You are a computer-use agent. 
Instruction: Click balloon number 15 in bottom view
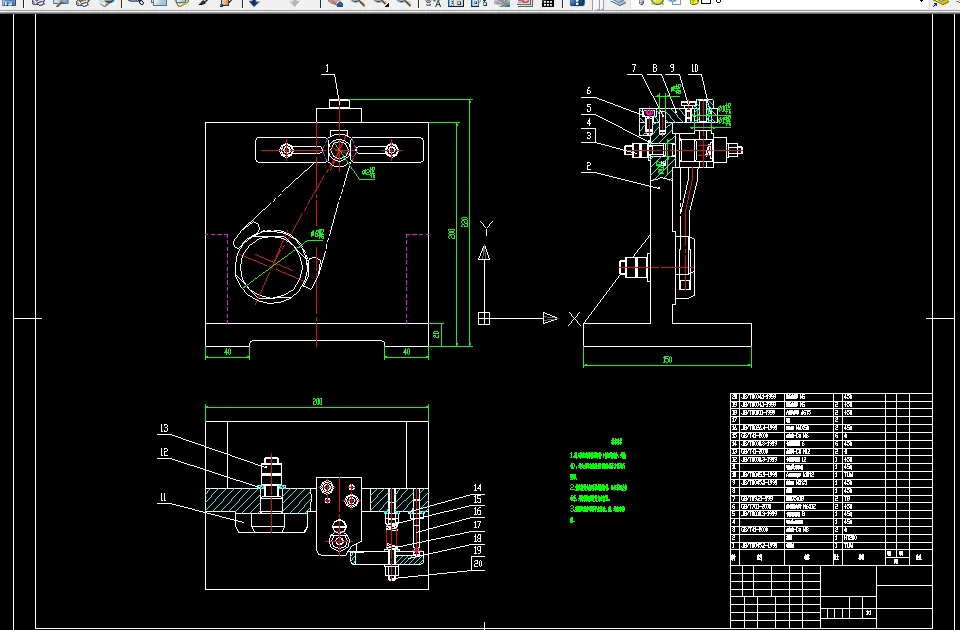[478, 500]
